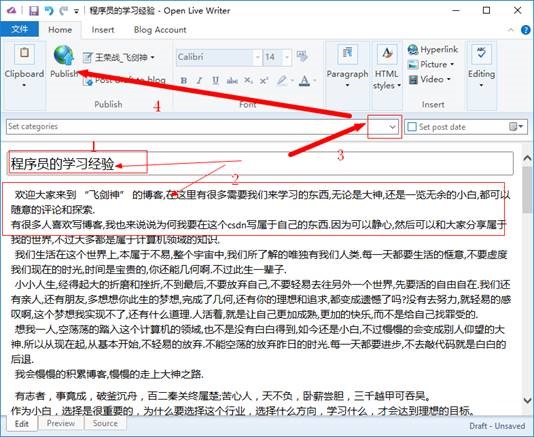Insert a Video
This screenshot has width=534, height=437.
click(x=429, y=79)
